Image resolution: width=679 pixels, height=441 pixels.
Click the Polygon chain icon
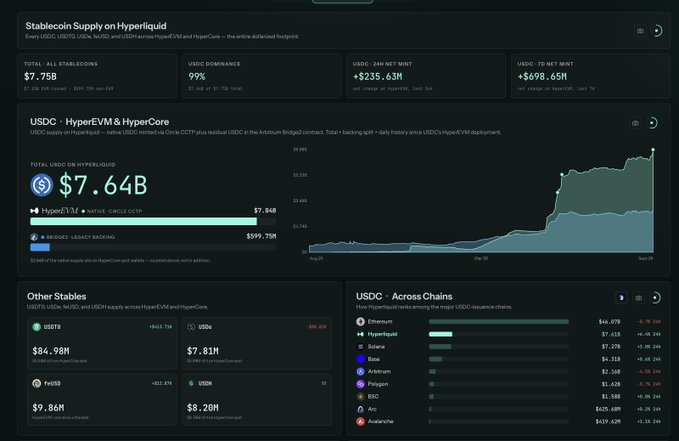pyautogui.click(x=360, y=384)
